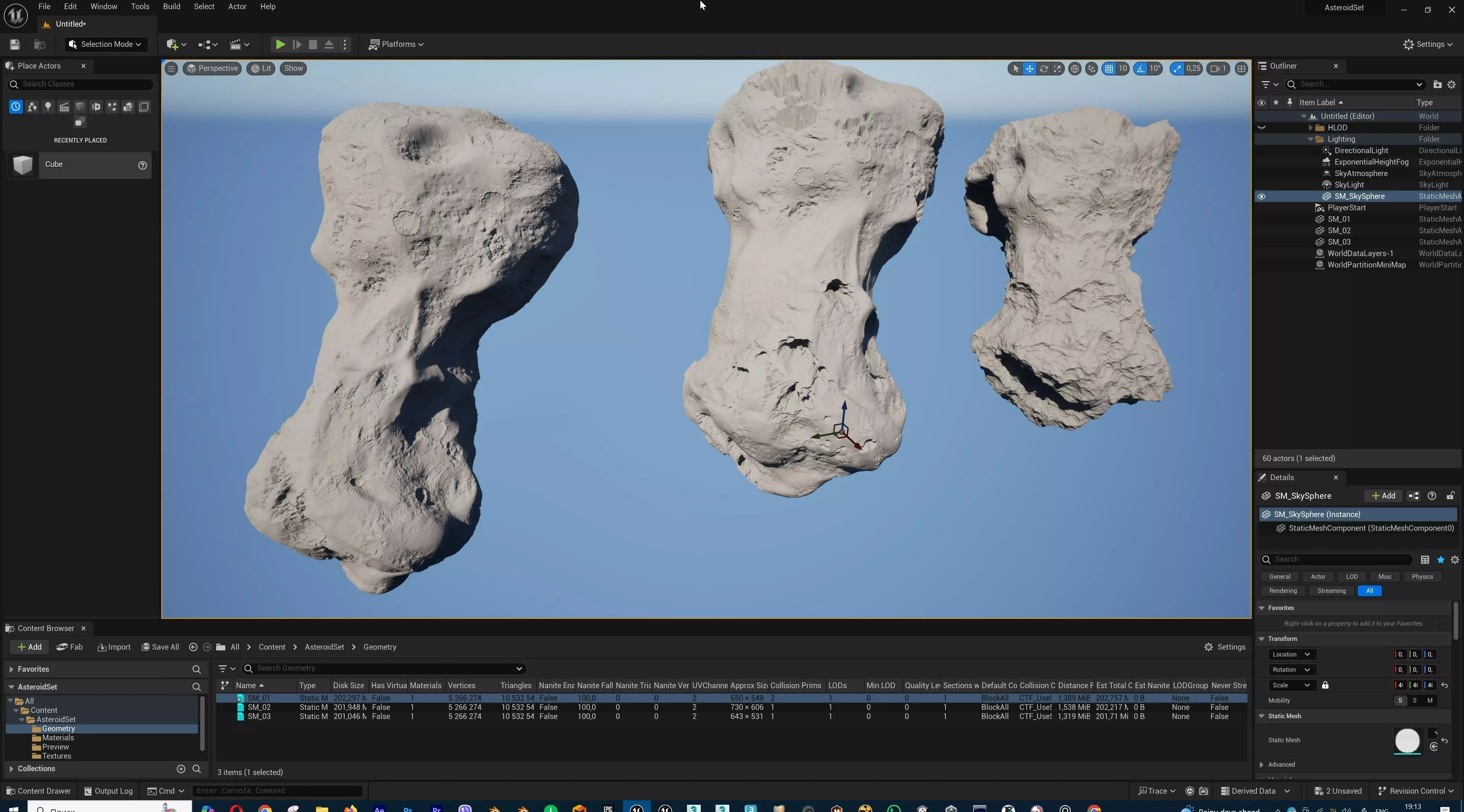The image size is (1464, 812).
Task: Toggle the Details panel lock icon
Action: pyautogui.click(x=1450, y=496)
